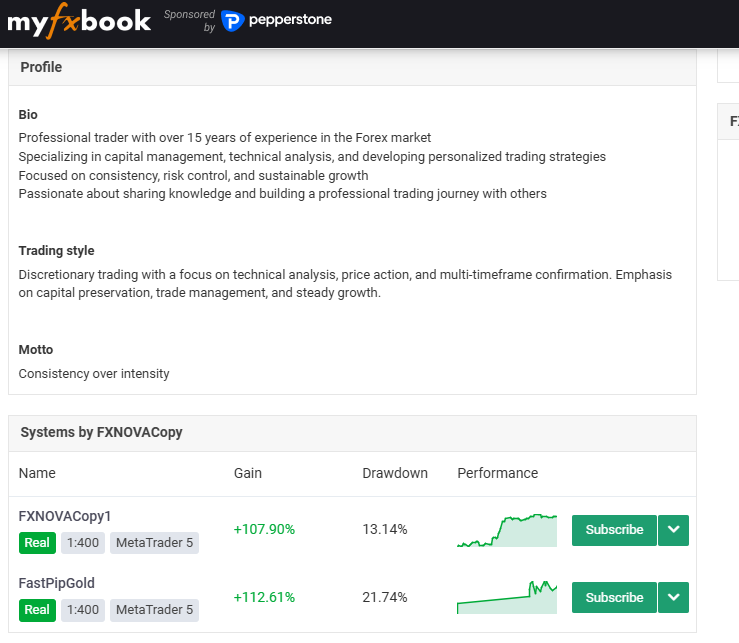This screenshot has width=739, height=643.
Task: Click the MetaTrader 5 tag for FastPipGold
Action: pyautogui.click(x=154, y=609)
